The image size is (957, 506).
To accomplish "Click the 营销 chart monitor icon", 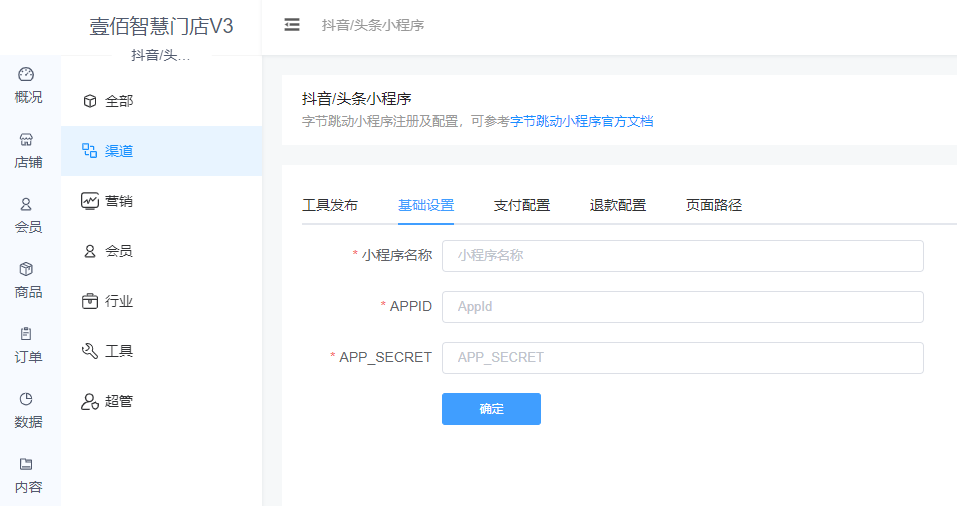I will coord(90,201).
